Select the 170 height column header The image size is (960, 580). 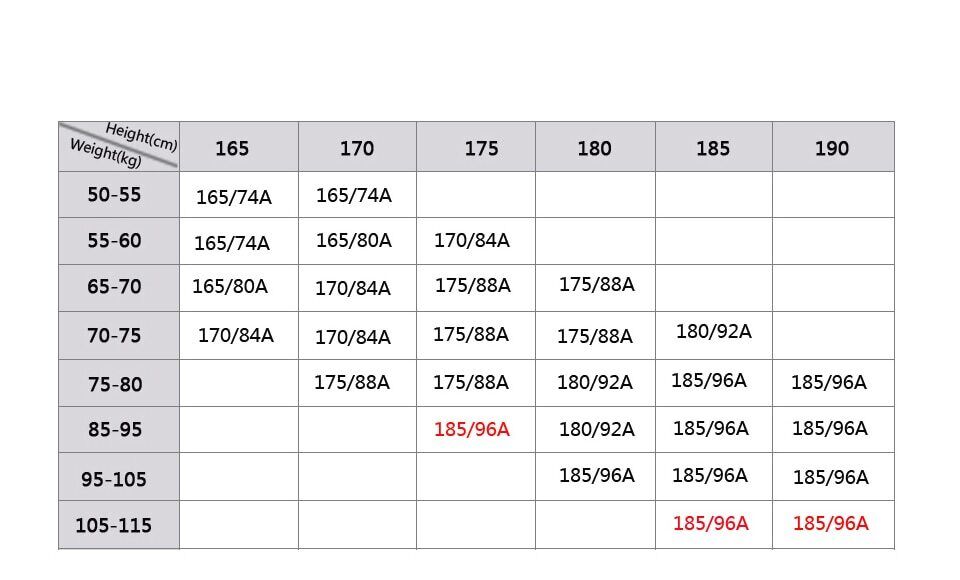358,146
